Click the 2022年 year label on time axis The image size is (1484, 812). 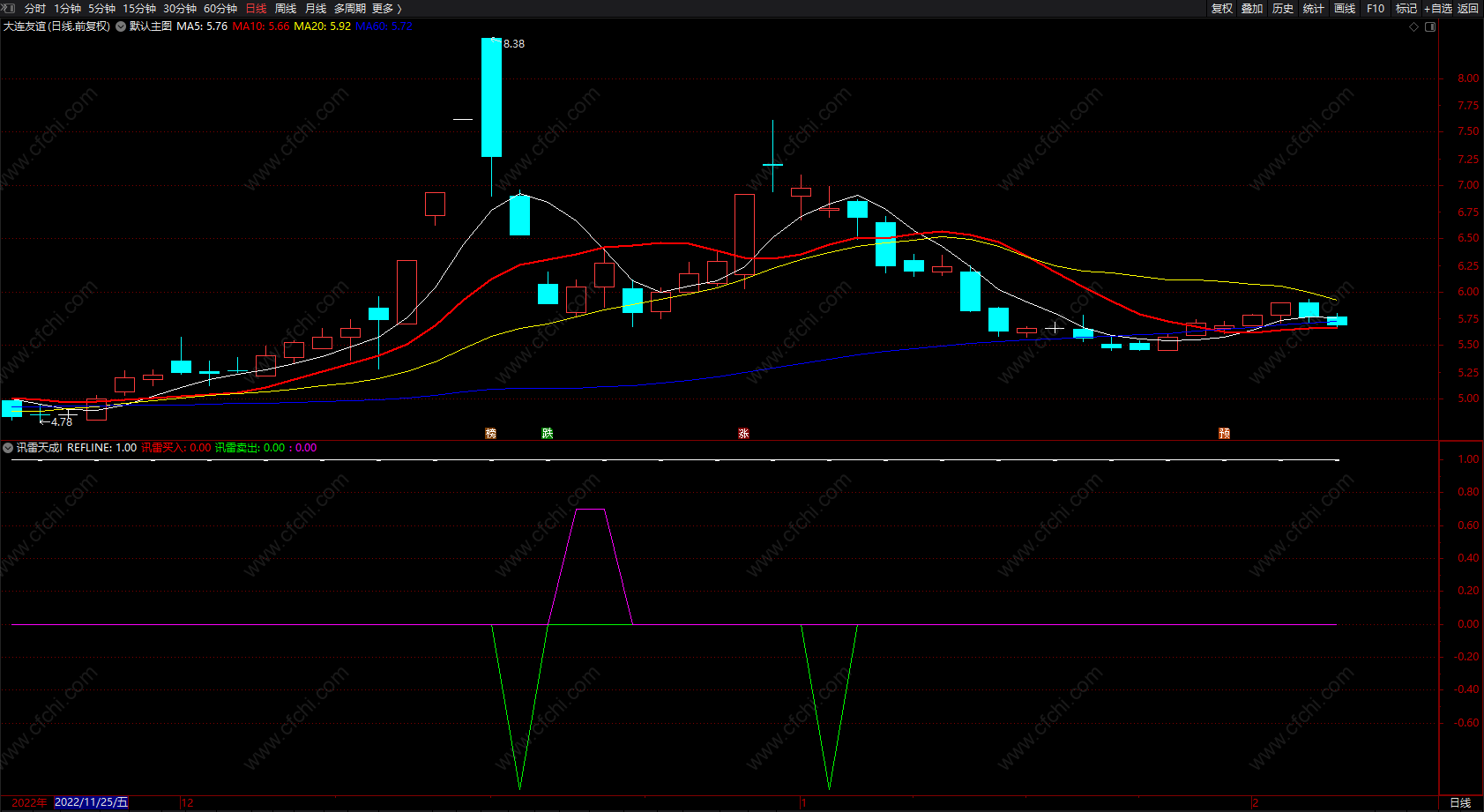pyautogui.click(x=29, y=803)
